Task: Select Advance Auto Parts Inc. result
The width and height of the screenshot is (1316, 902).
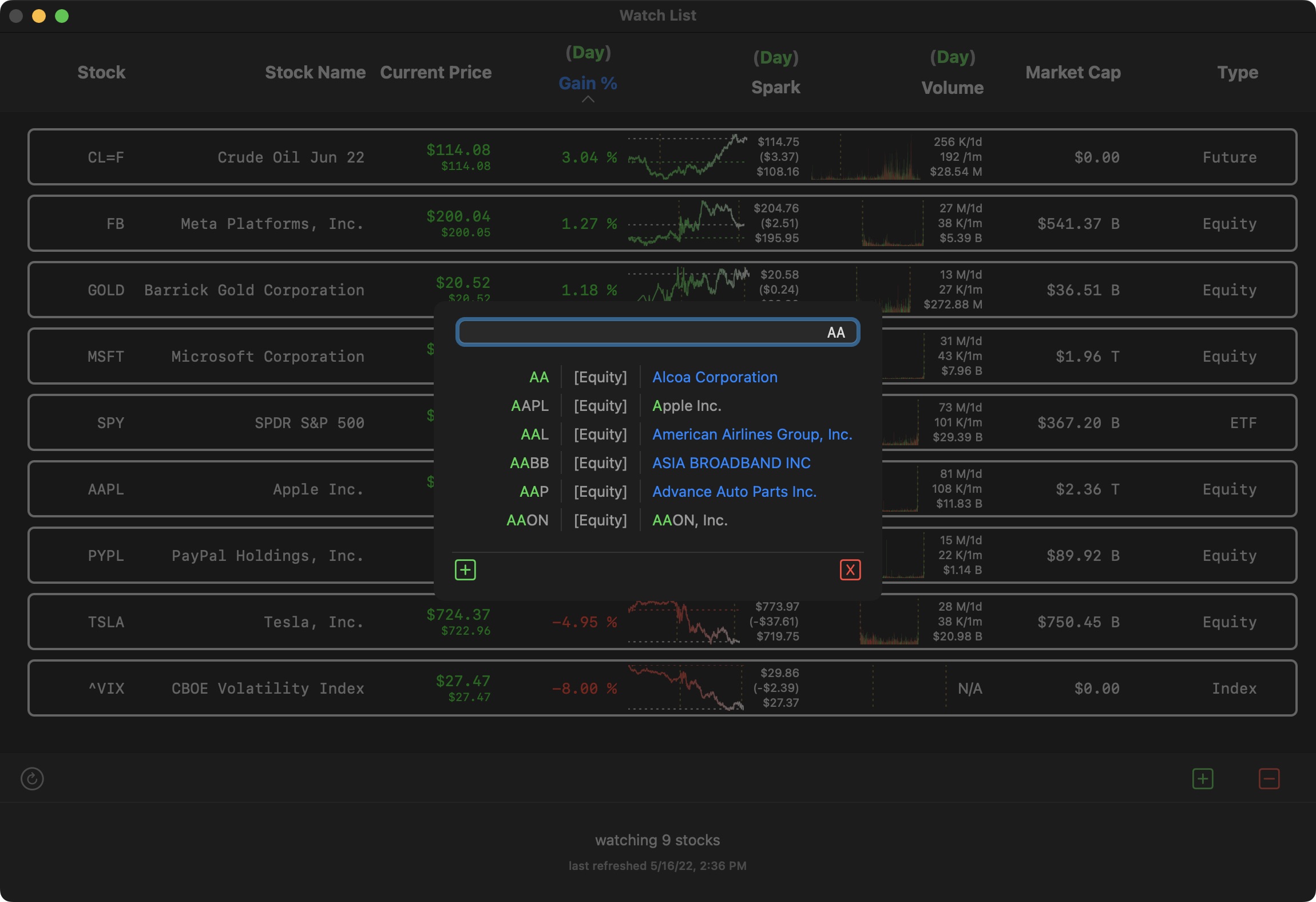Action: tap(734, 492)
